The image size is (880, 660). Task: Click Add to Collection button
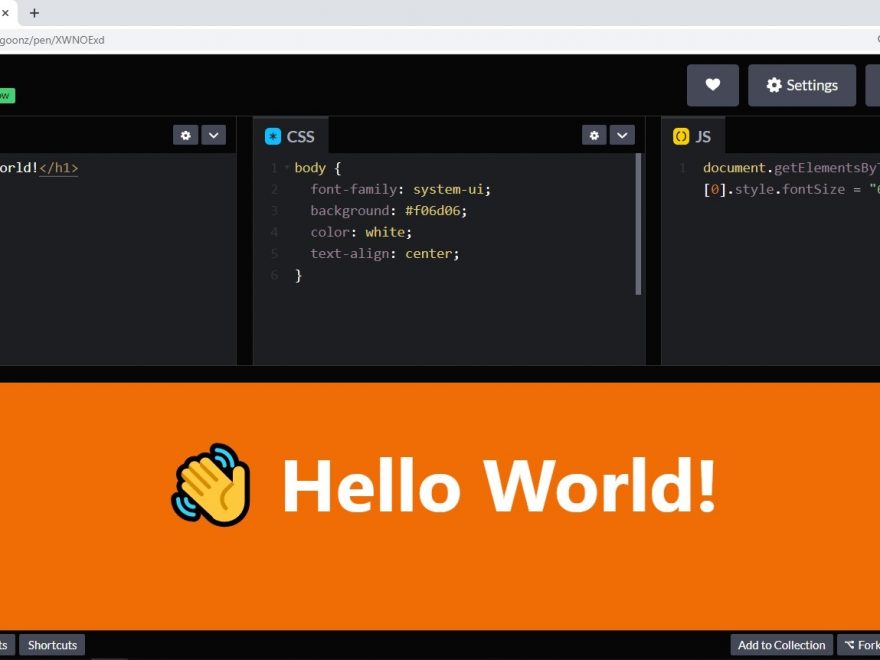(x=781, y=645)
